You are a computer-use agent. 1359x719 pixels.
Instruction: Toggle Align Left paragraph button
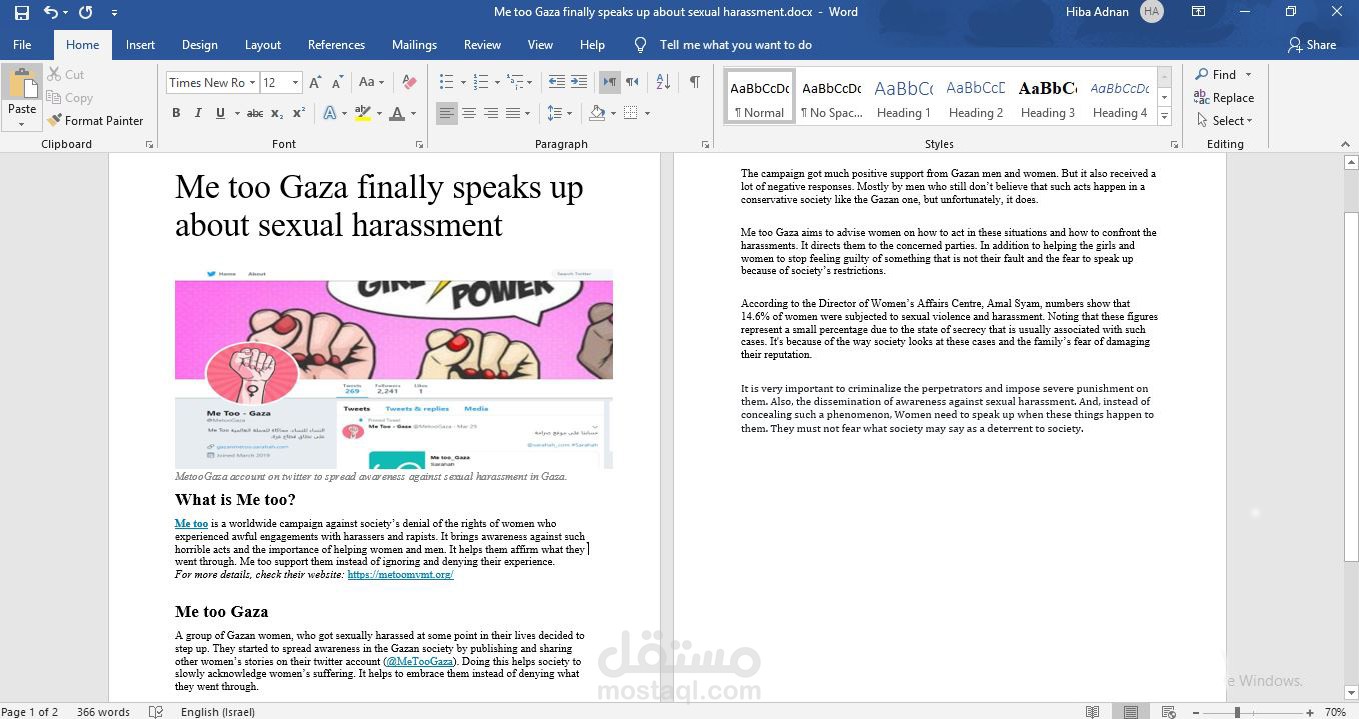pyautogui.click(x=447, y=113)
